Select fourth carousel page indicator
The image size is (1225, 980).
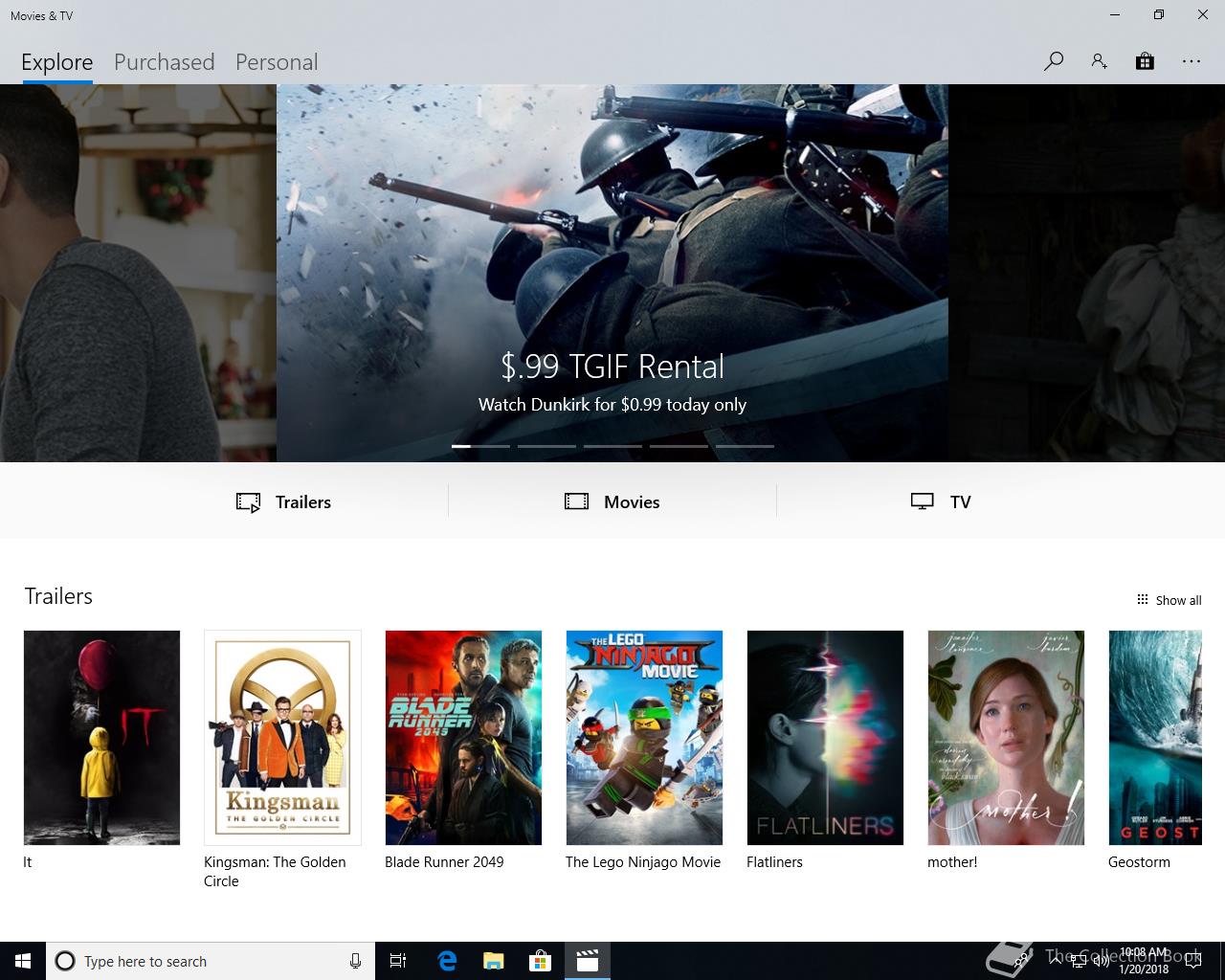[x=679, y=446]
